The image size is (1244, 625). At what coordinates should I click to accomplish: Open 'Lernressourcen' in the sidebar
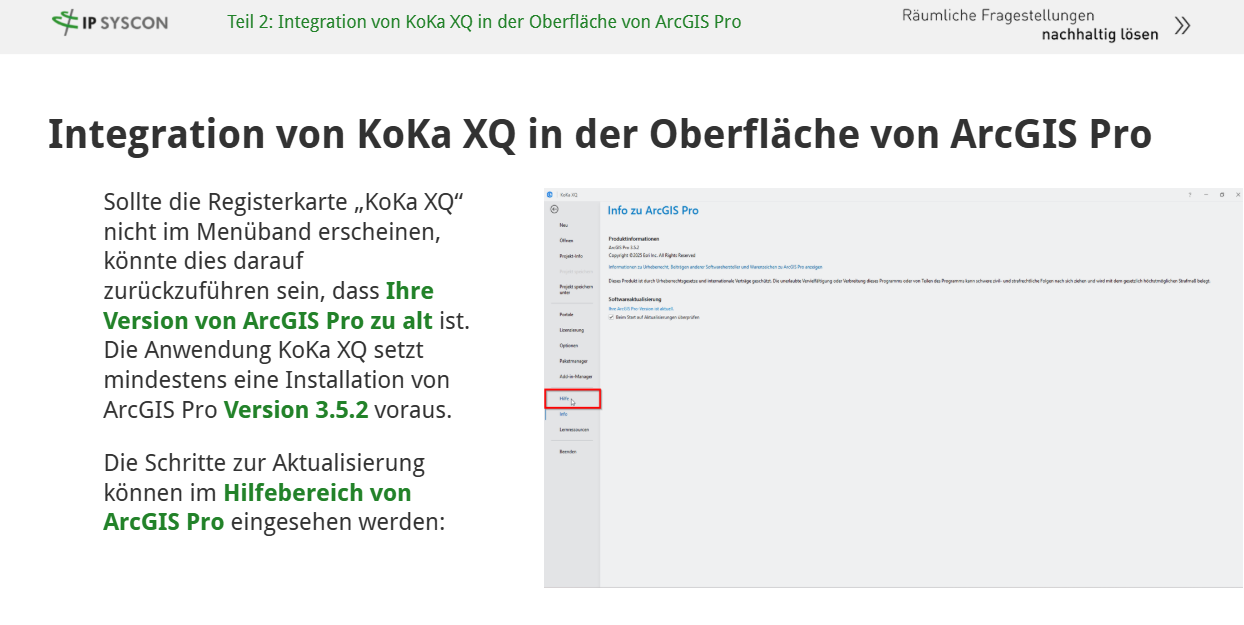click(x=572, y=429)
